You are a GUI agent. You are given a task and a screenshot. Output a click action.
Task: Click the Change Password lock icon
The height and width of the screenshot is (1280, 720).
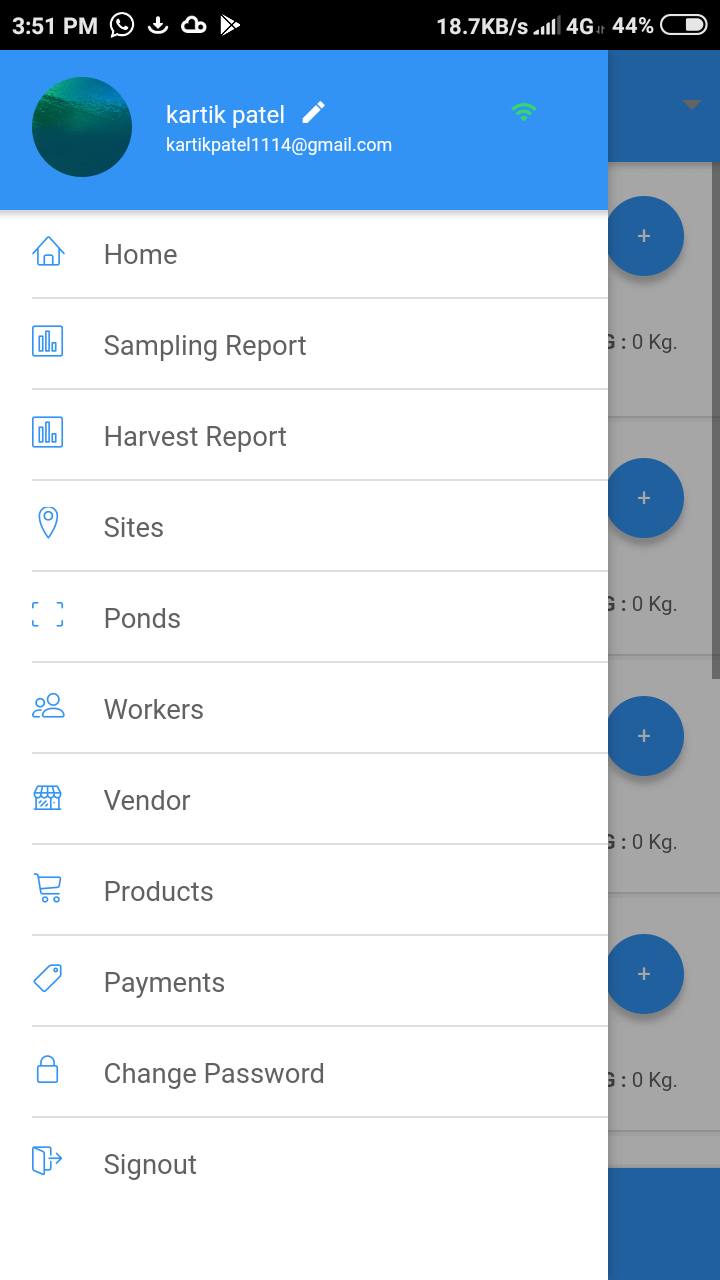[x=48, y=1070]
